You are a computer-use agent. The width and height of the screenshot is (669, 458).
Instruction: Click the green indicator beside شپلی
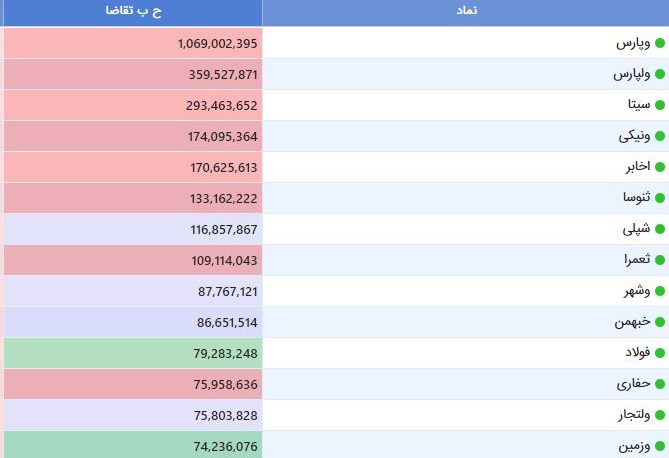660,229
